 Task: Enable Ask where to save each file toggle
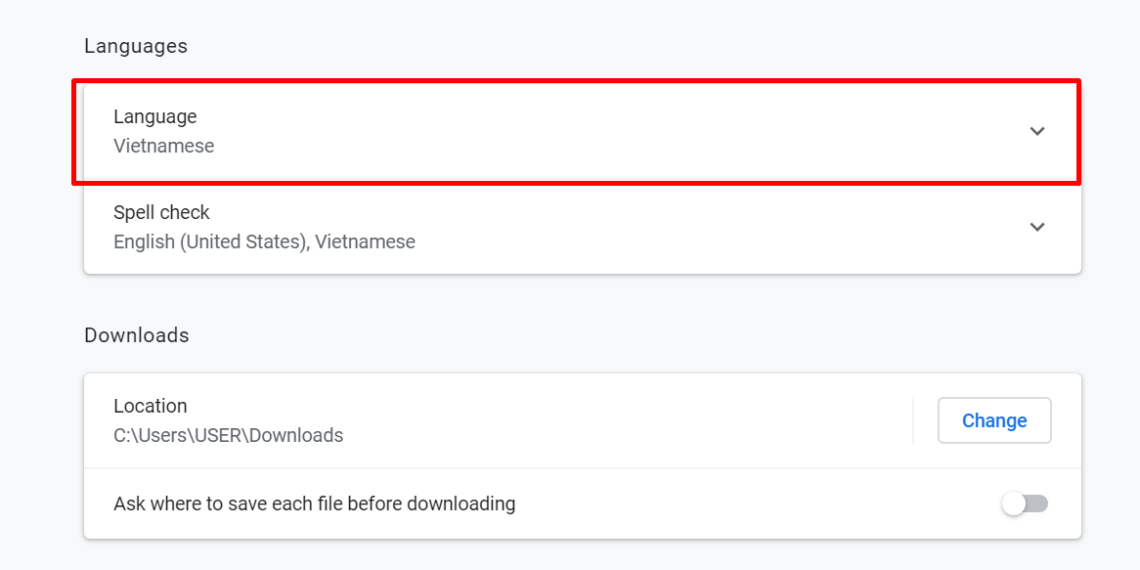[x=1025, y=504]
